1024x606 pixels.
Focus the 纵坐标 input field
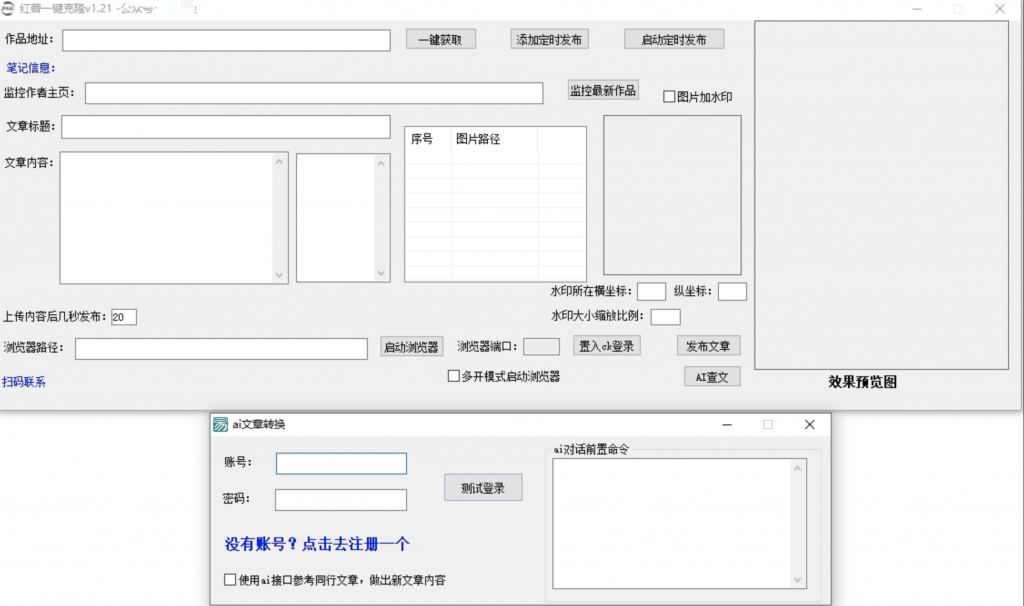pos(732,291)
